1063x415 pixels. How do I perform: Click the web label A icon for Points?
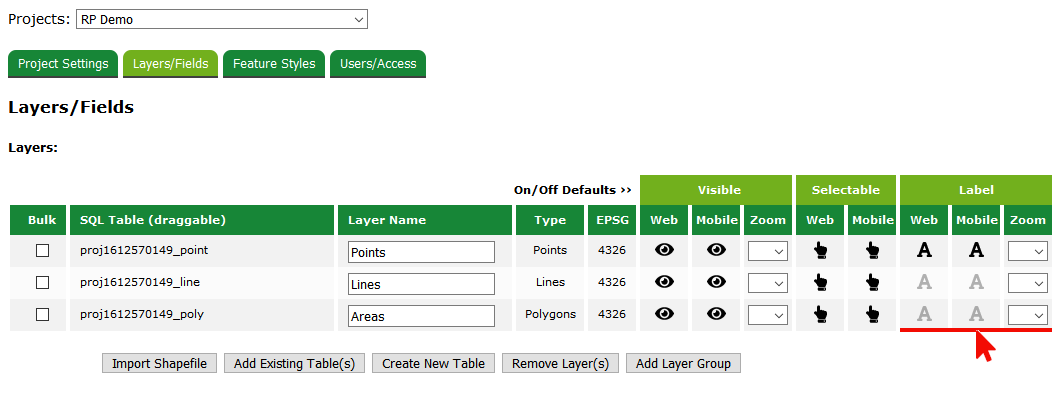[x=925, y=251]
